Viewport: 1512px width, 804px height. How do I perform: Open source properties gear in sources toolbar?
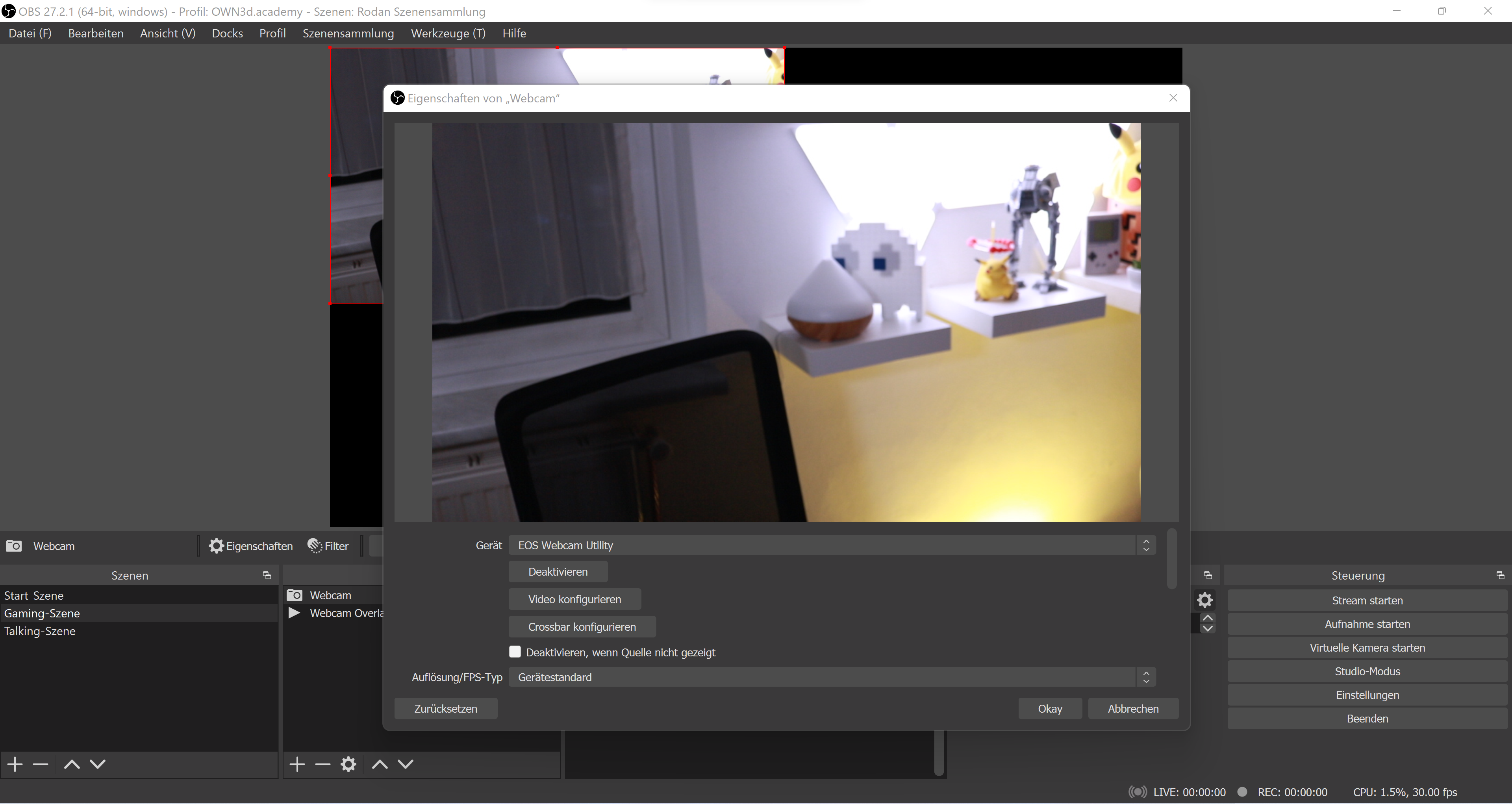click(x=348, y=764)
